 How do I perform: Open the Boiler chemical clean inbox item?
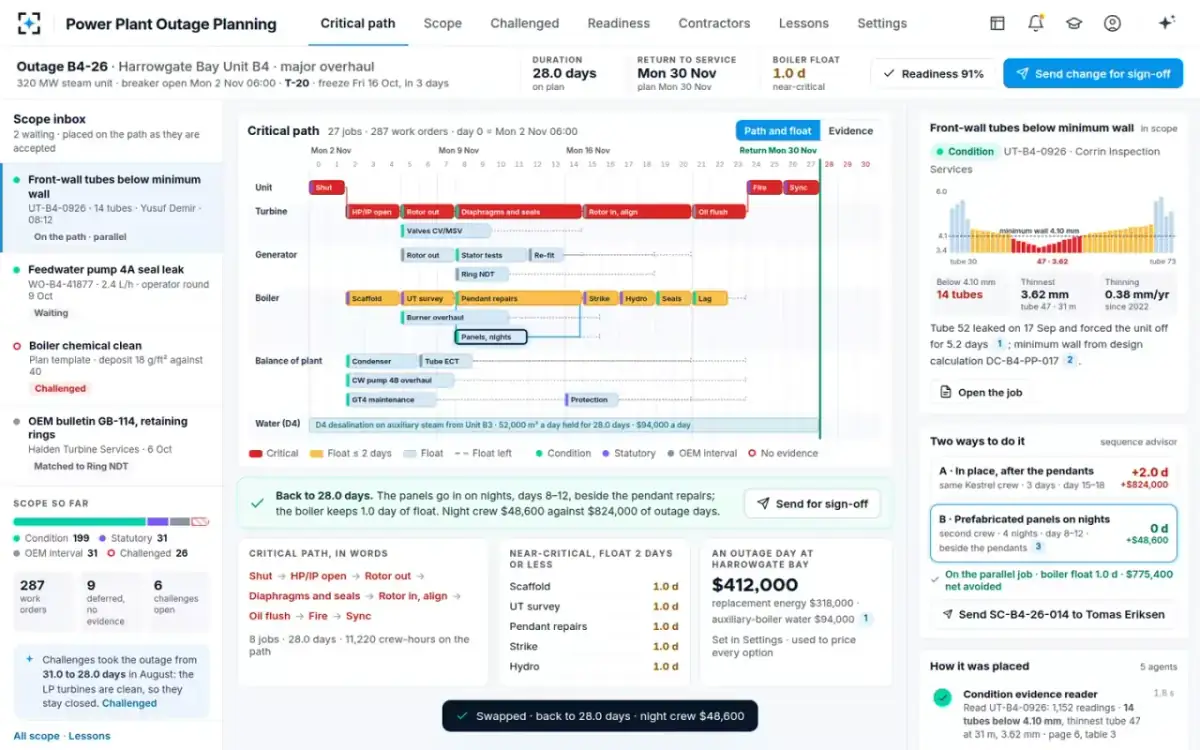point(111,367)
